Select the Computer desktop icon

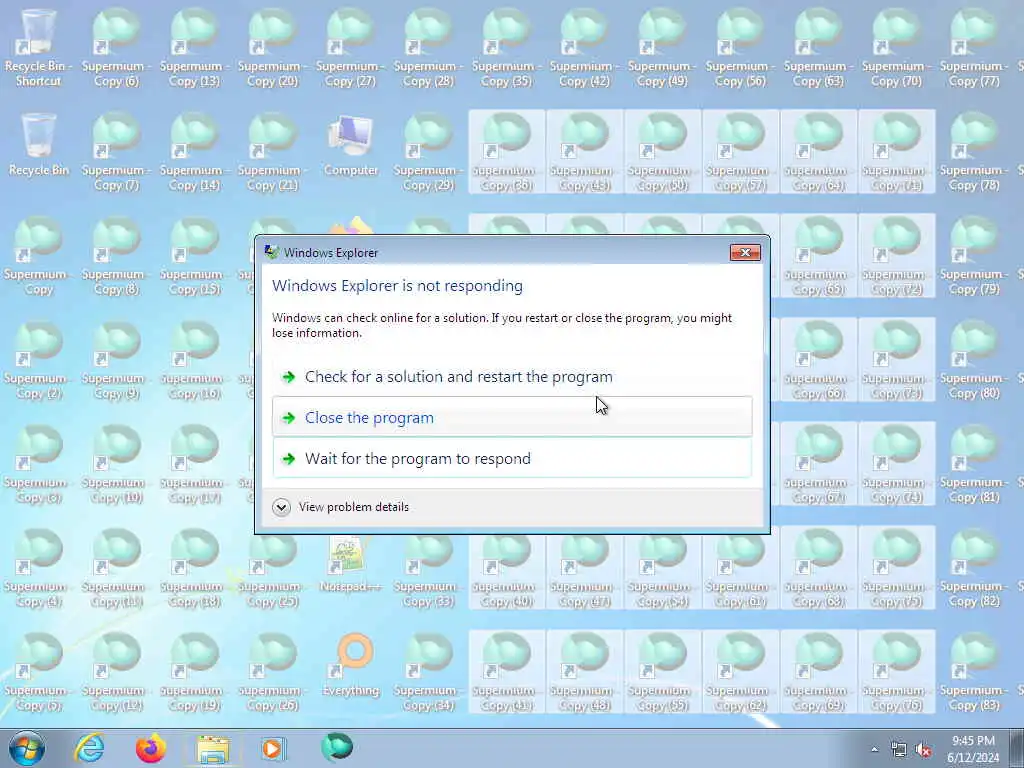(351, 145)
